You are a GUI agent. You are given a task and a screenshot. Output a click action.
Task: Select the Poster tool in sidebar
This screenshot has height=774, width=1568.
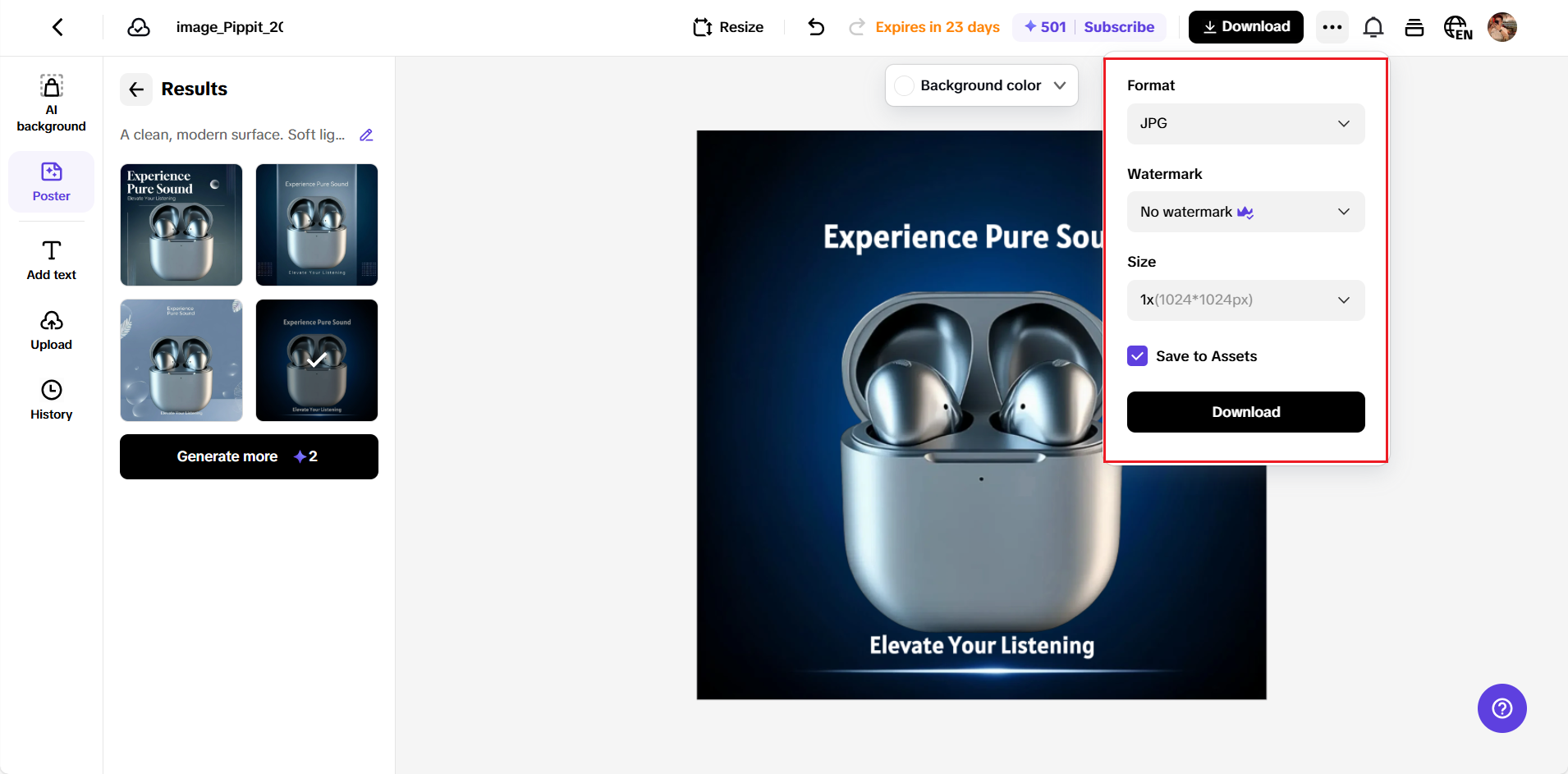coord(51,182)
